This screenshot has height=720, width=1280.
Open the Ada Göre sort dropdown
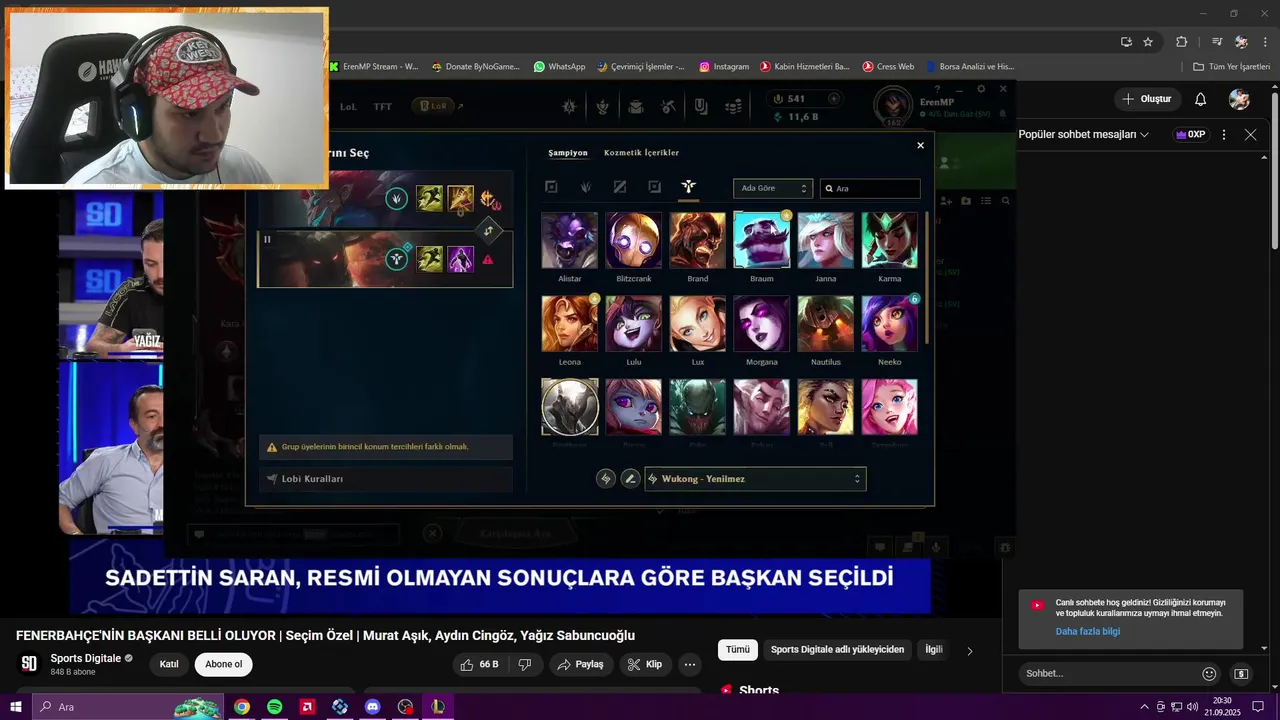pyautogui.click(x=773, y=188)
